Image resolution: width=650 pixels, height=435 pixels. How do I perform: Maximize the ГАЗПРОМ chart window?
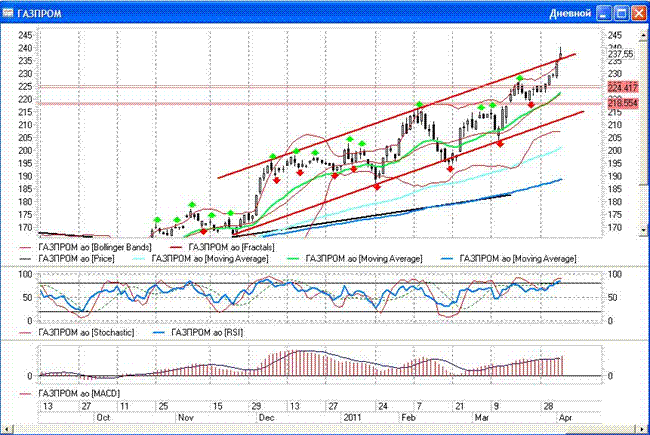click(x=621, y=13)
